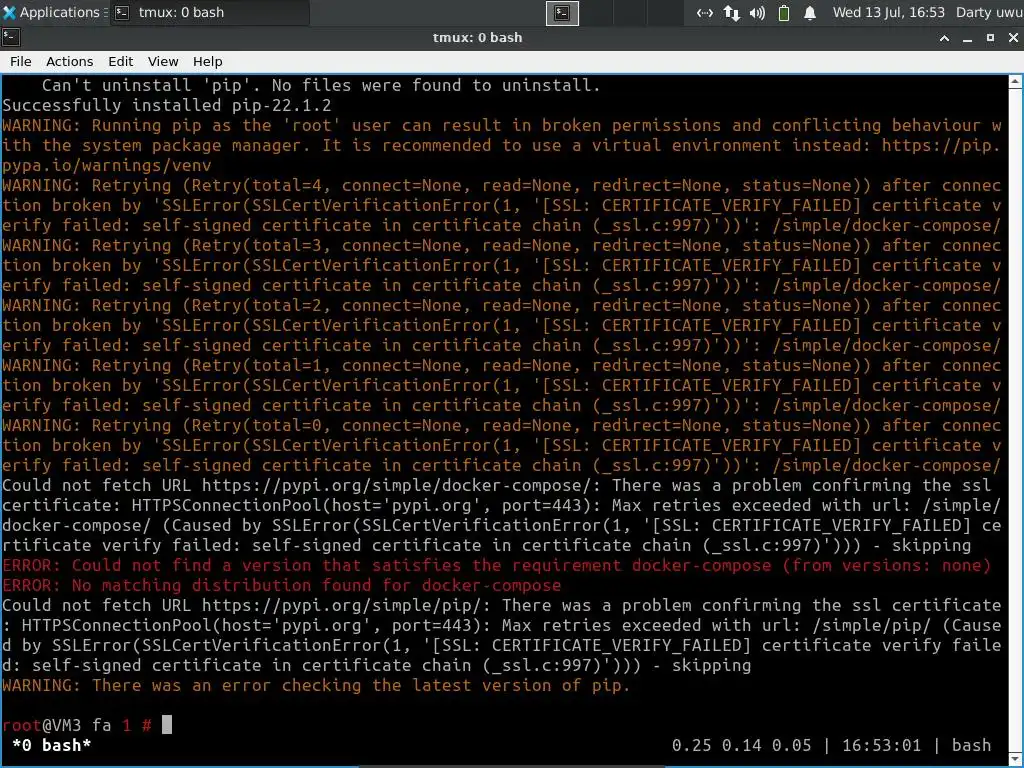Maximize the terminal window

click(990, 38)
